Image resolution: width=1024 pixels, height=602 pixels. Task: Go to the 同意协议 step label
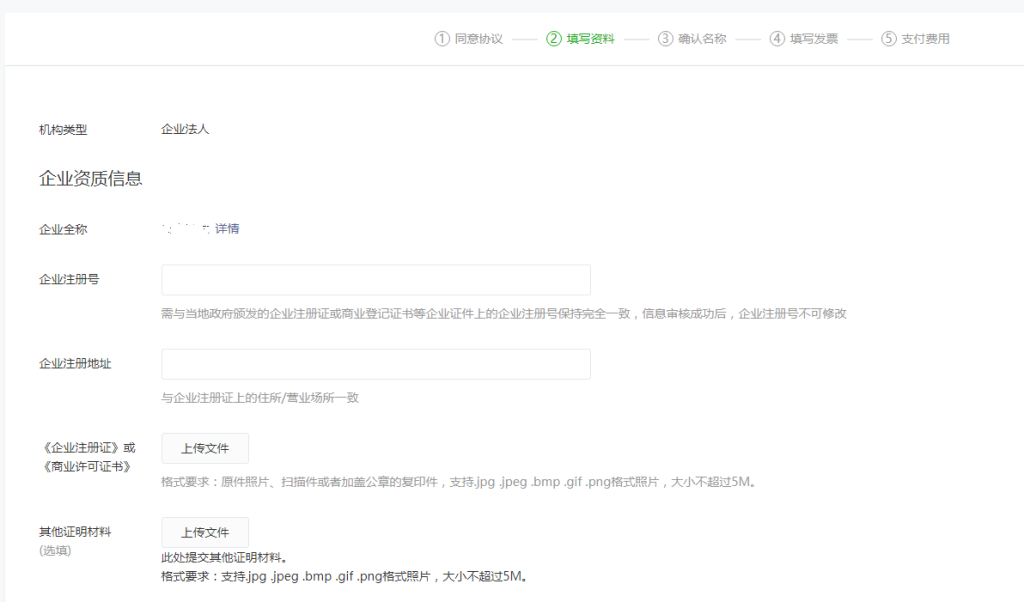(479, 39)
